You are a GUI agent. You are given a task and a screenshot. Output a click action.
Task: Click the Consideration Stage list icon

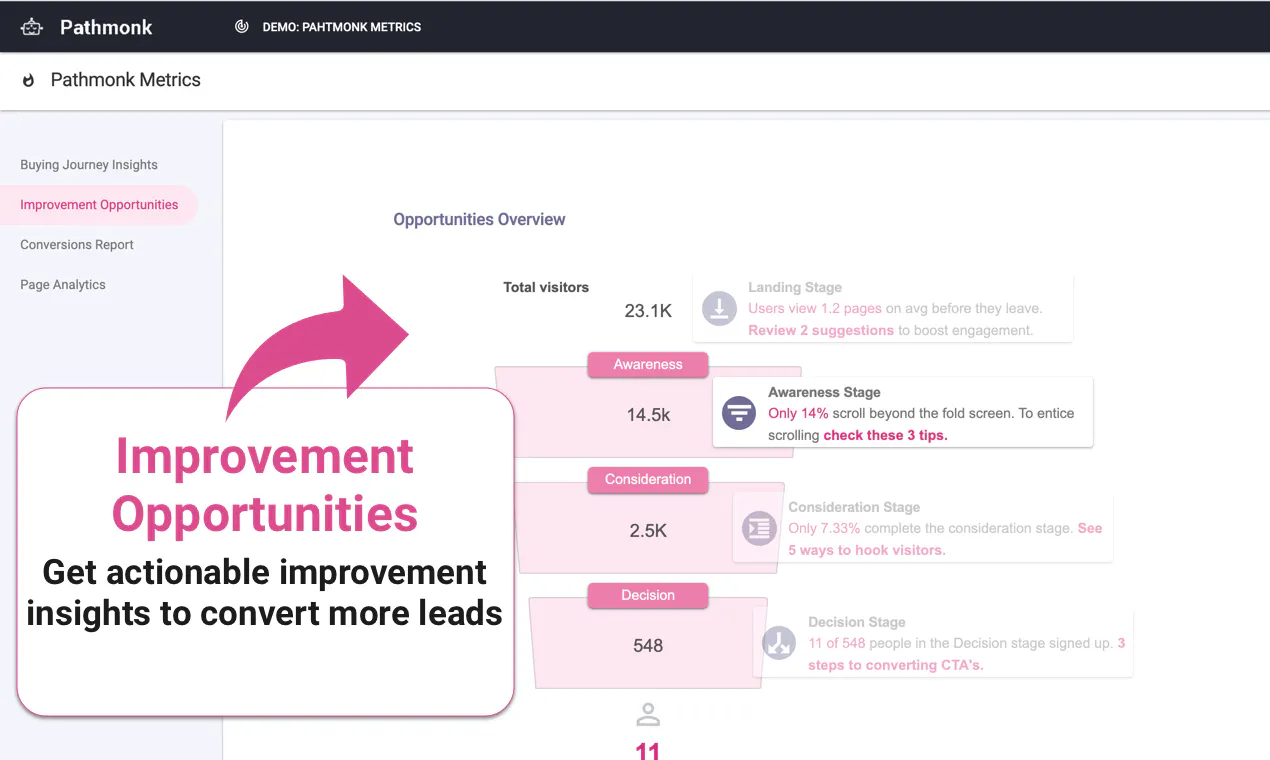coord(759,528)
